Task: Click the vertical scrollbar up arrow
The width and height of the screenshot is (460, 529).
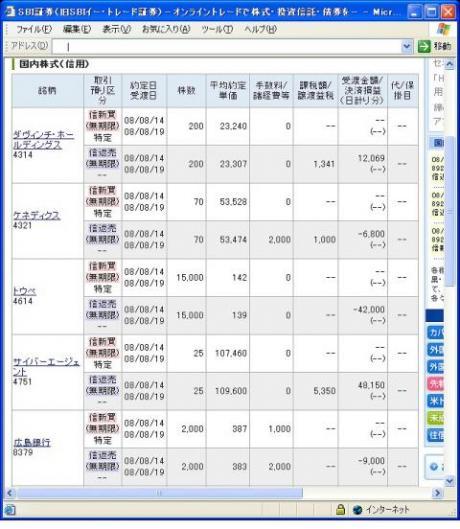Action: 450,64
